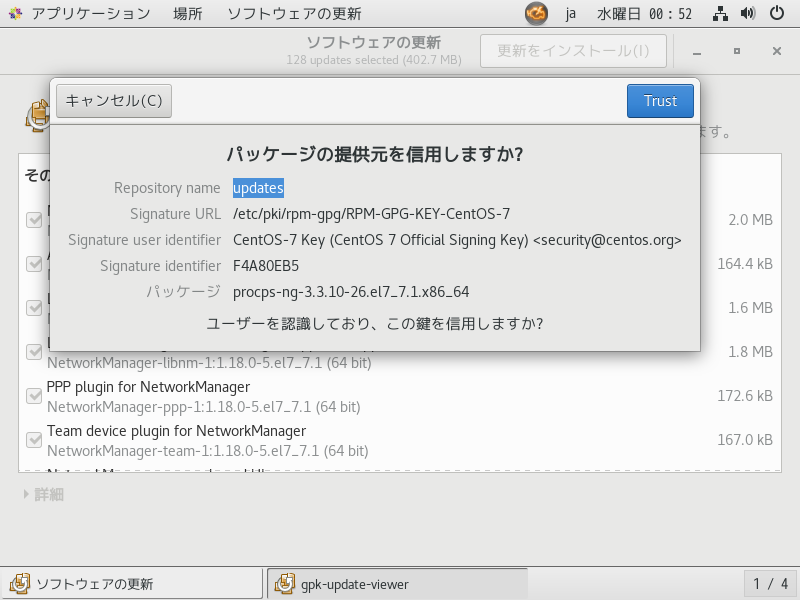Click the /etc/pki/rpm-gpg/RPM-GPG-KEY-CentOS-7 path
The image size is (800, 600).
point(371,214)
